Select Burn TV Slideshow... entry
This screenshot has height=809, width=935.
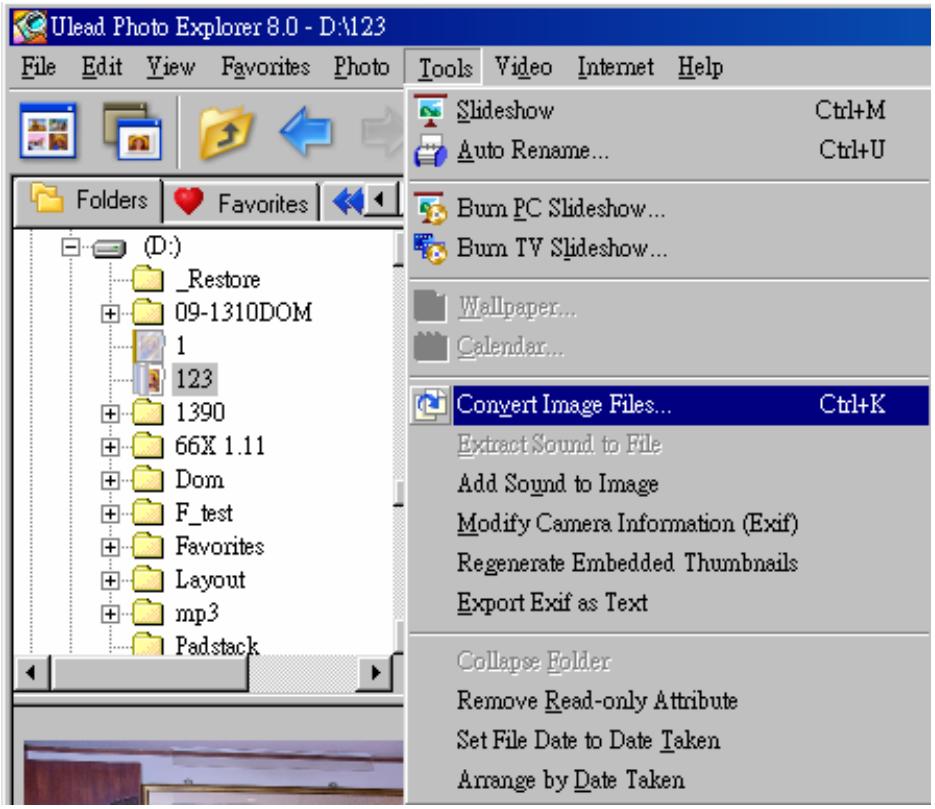point(668,248)
